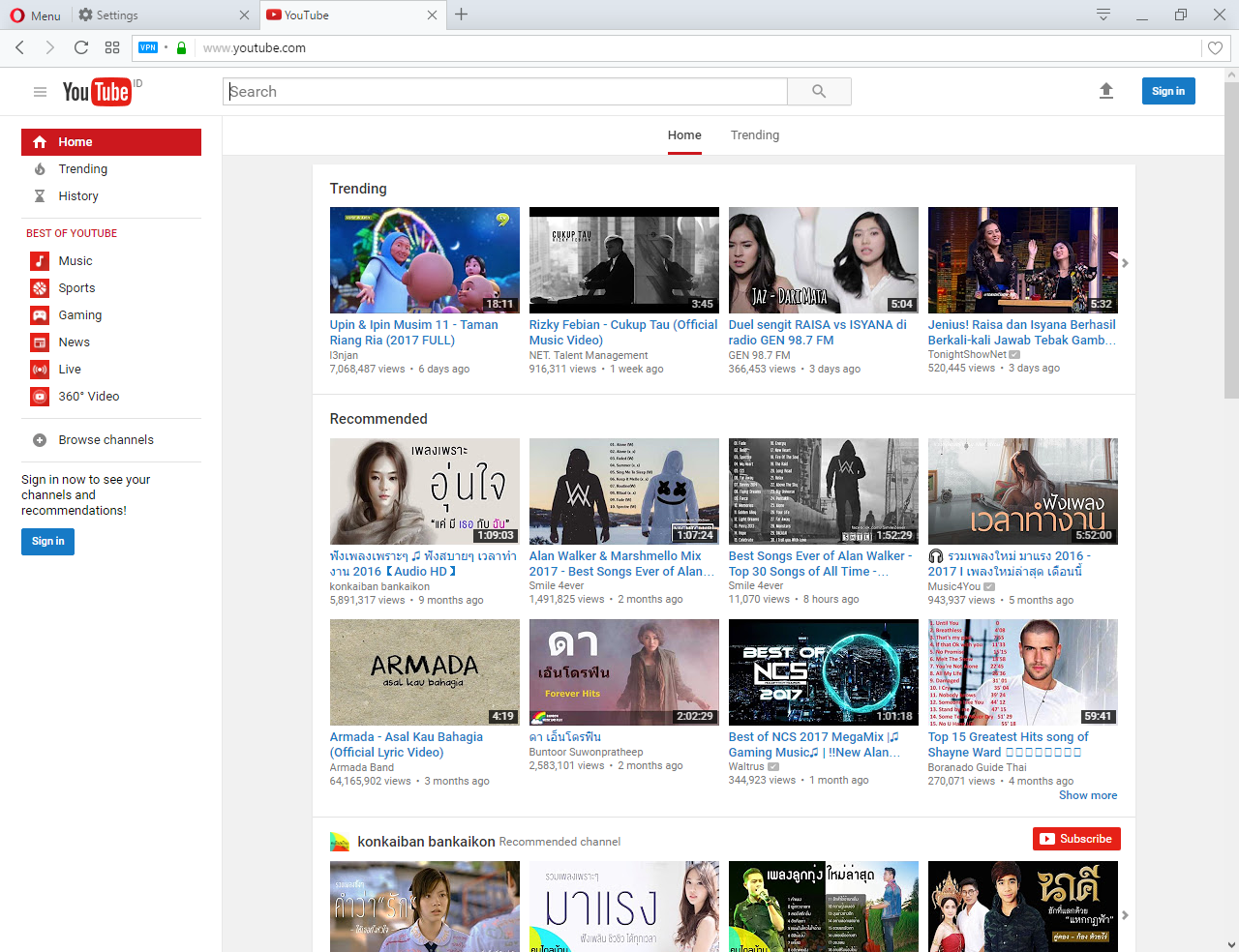Close the YouTube browser tab
Viewport: 1239px width, 952px height.
pyautogui.click(x=432, y=15)
